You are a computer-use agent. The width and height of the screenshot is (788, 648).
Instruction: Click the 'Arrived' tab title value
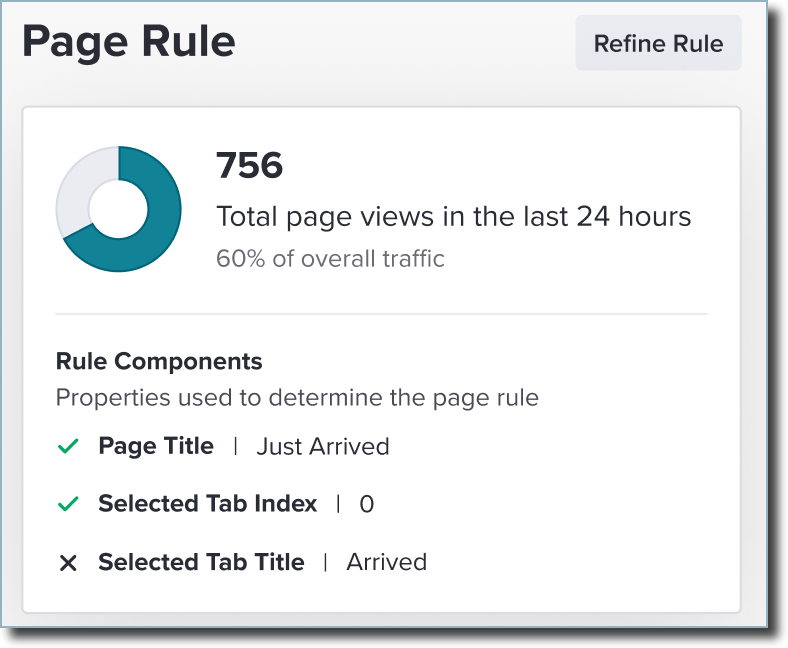pos(386,562)
